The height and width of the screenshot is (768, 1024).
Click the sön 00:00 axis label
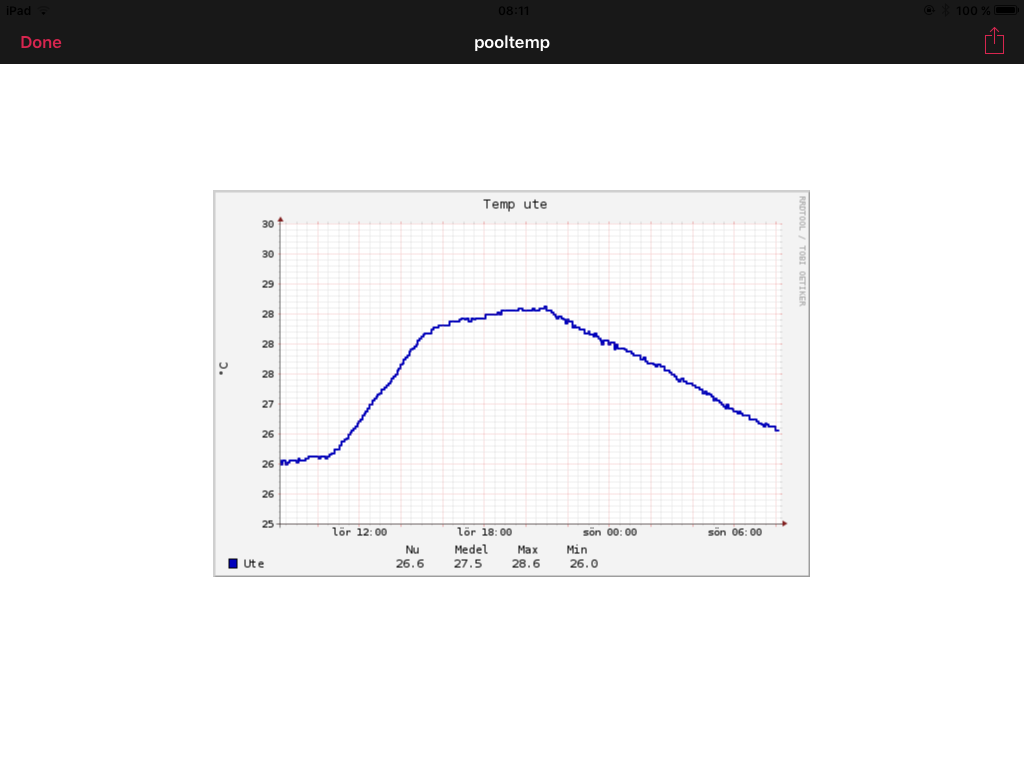610,532
